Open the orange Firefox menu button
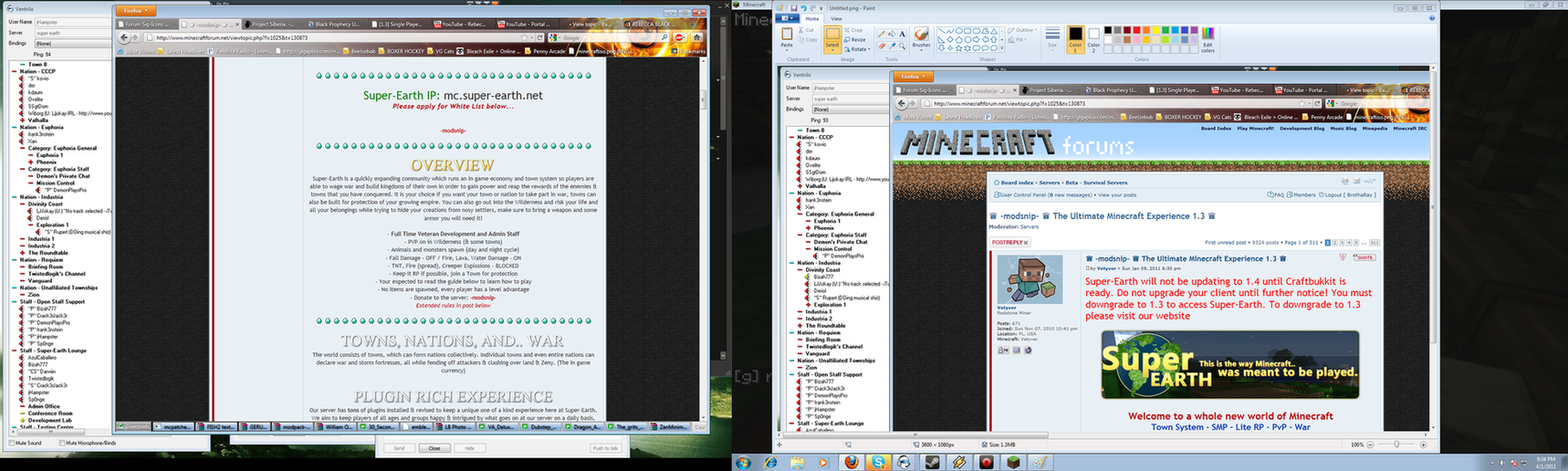Screen dimensions: 1568x471 click(136, 11)
